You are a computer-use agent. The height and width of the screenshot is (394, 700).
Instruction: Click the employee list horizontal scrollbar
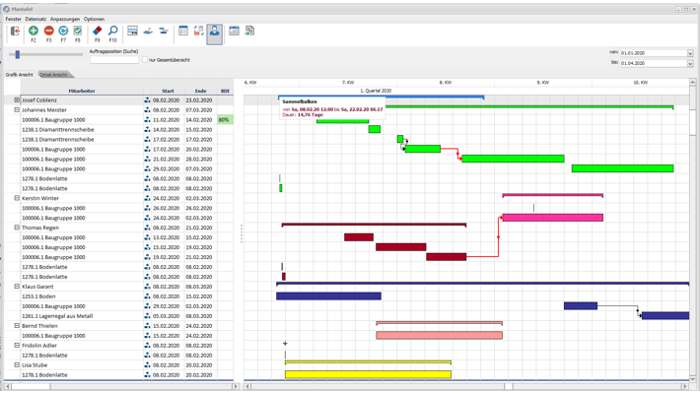(121, 386)
